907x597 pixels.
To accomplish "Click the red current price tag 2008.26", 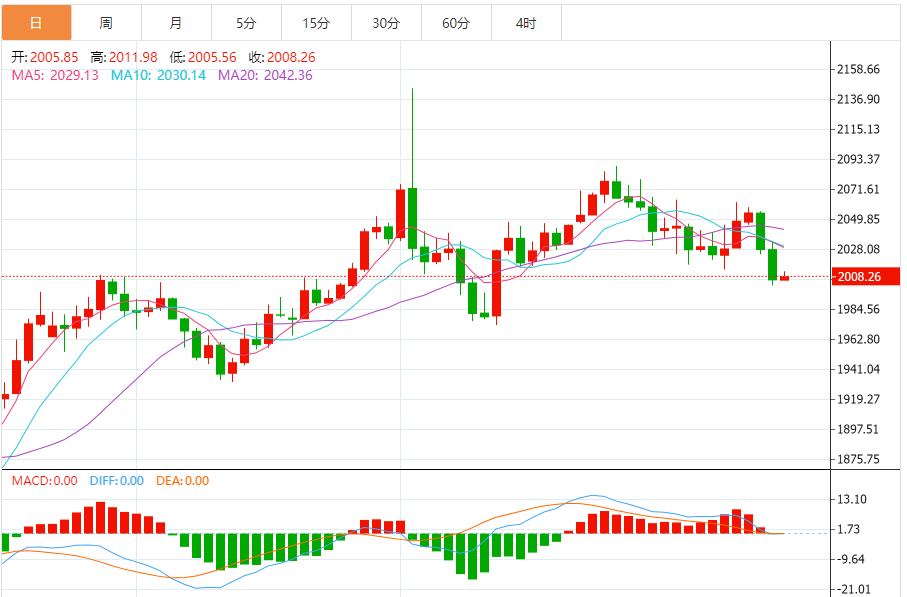I will (x=865, y=277).
